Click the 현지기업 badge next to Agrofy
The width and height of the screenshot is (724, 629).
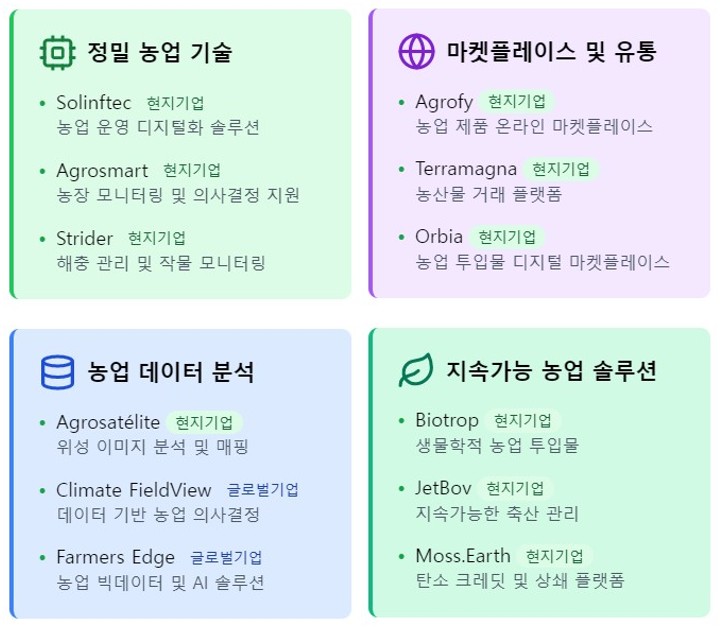click(517, 102)
